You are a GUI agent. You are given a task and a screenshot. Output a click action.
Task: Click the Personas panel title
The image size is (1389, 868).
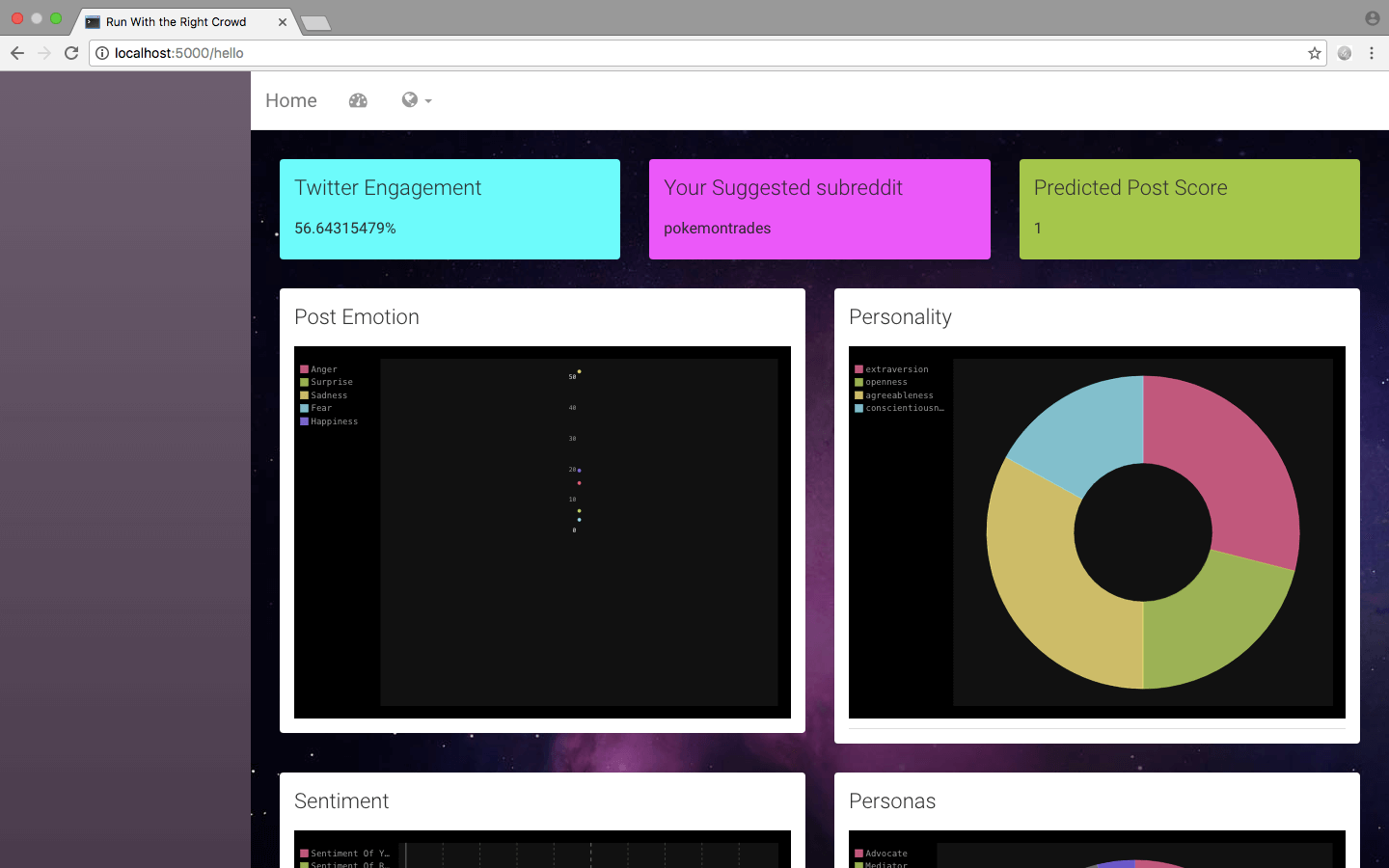[892, 801]
